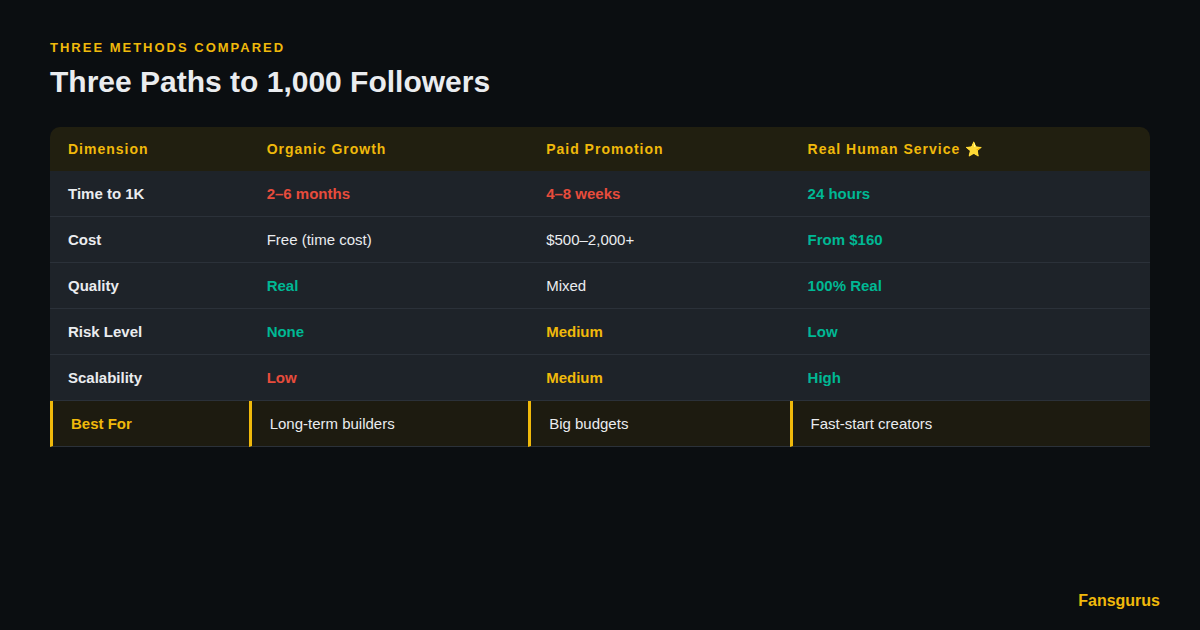Screen dimensions: 1200x630
Task: Click the '$500–2,000+' cost cell
Action: [x=590, y=240]
